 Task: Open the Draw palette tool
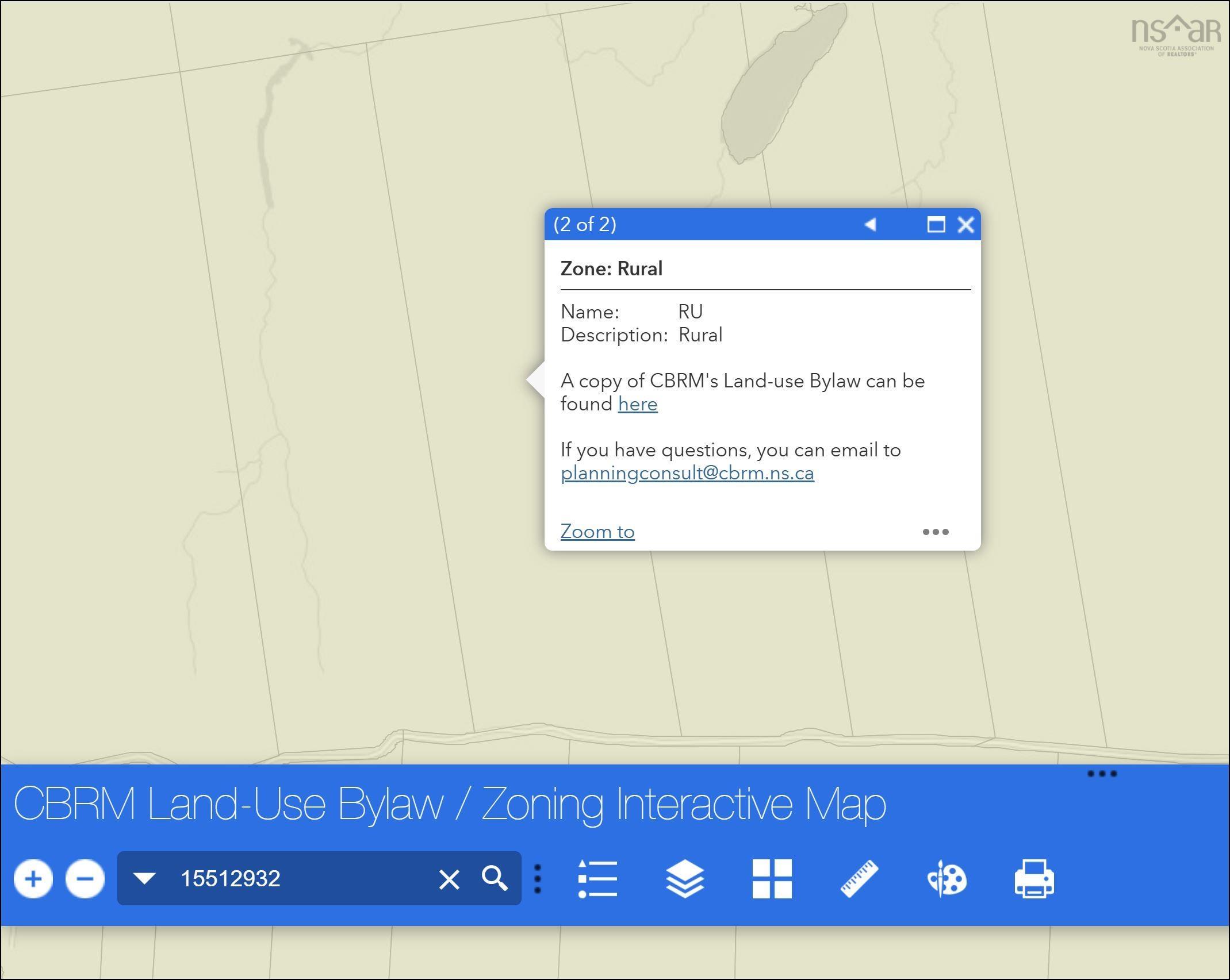coord(947,878)
